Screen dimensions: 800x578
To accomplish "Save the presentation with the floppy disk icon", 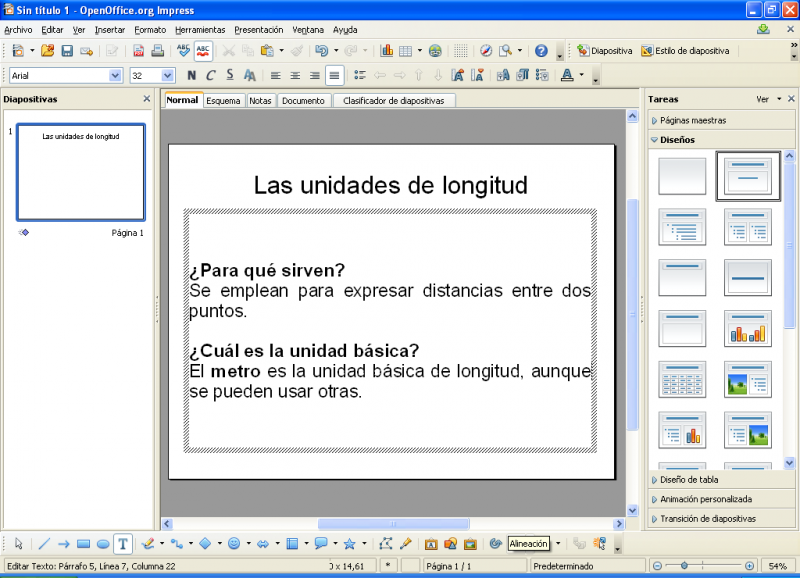I will 67,51.
